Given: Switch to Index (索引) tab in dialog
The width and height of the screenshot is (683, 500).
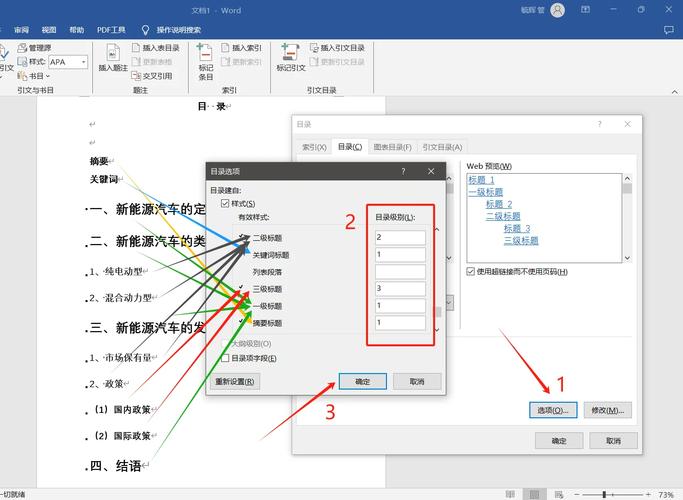Looking at the screenshot, I should (314, 147).
